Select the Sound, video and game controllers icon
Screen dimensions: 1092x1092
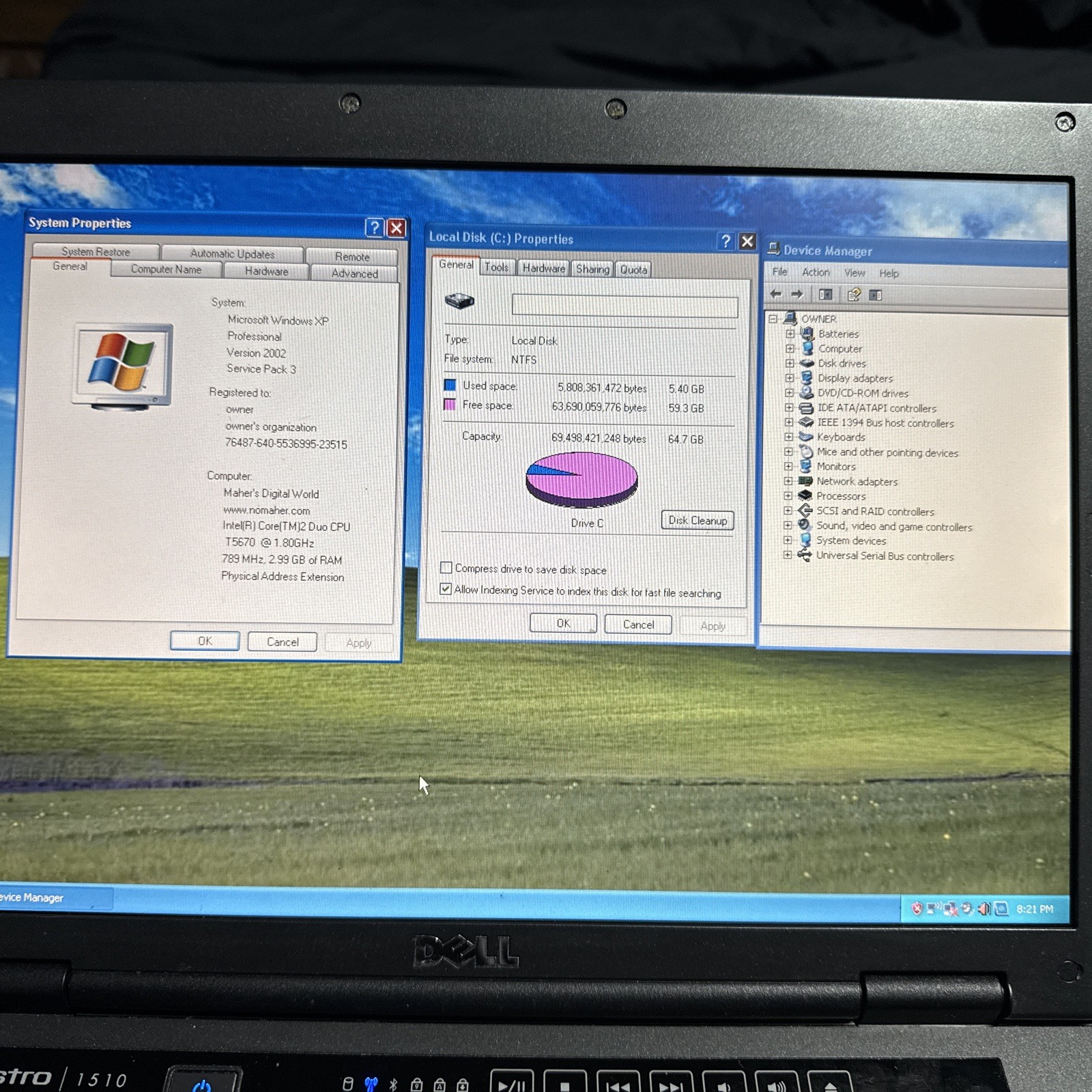tap(805, 526)
